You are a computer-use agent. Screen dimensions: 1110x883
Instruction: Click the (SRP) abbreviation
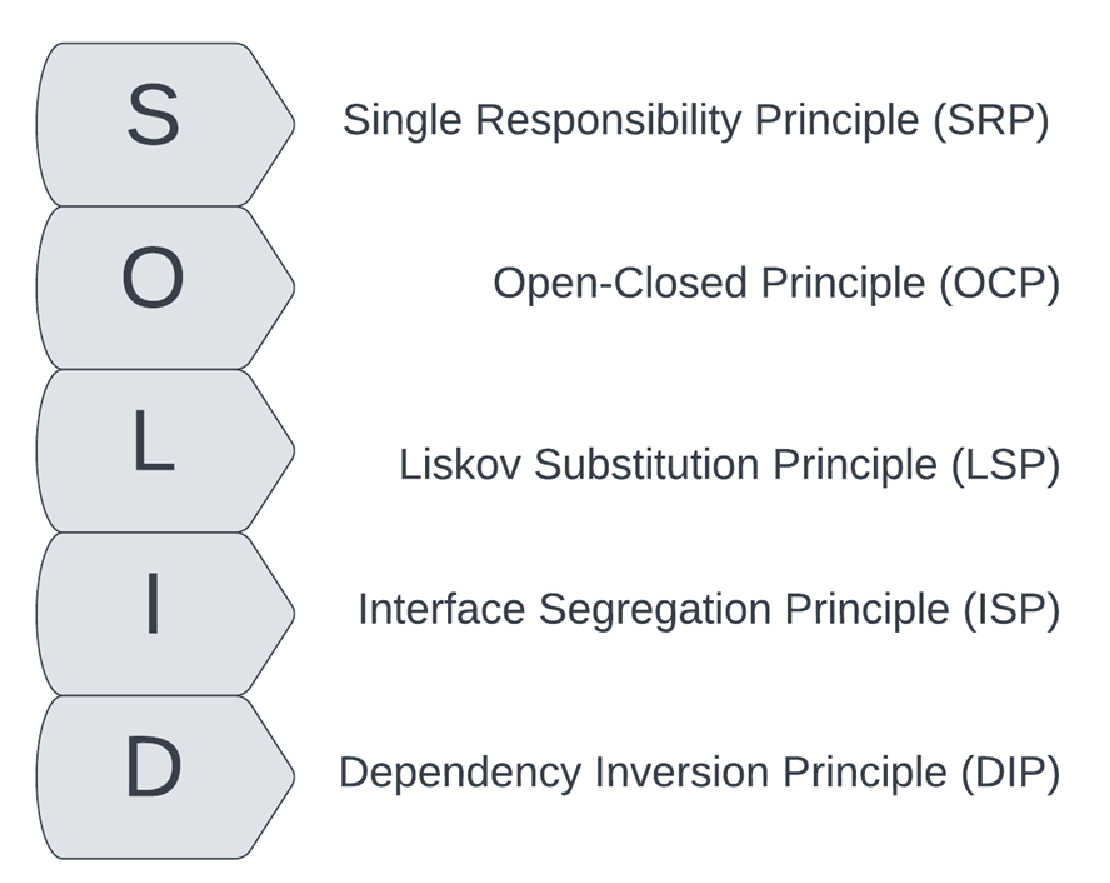[990, 121]
